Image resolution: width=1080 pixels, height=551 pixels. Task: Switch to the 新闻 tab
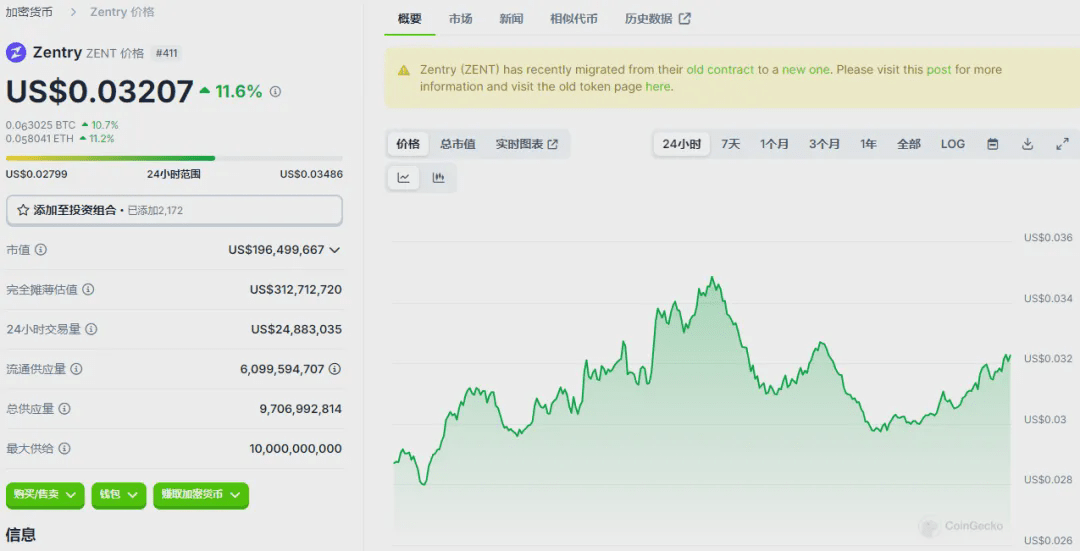(511, 19)
